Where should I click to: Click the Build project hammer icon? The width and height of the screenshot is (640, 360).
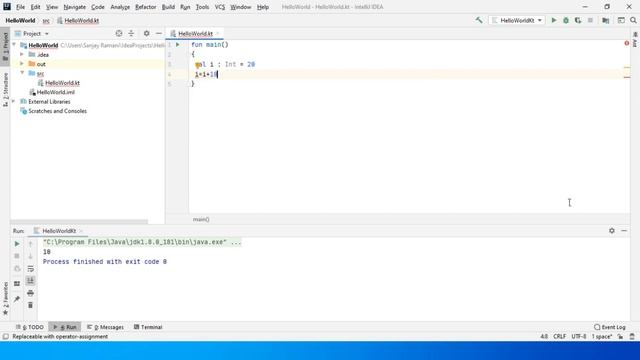pyautogui.click(x=479, y=20)
